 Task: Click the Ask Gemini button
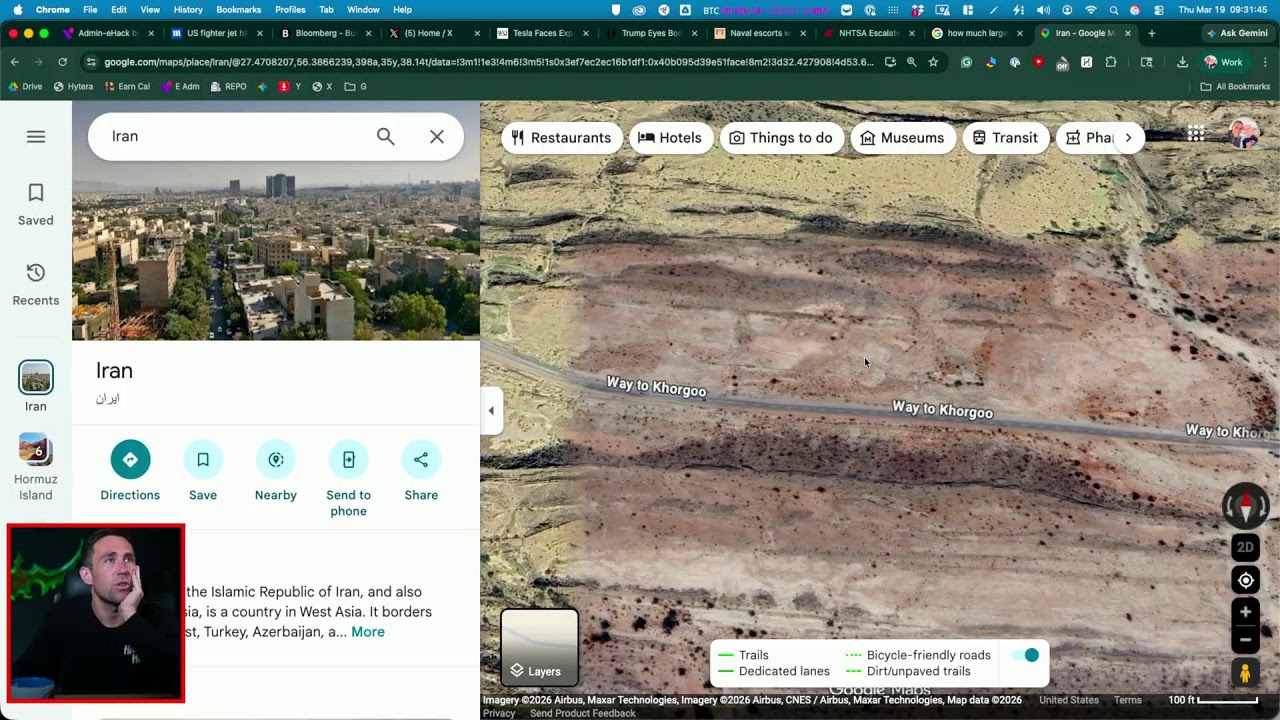point(1237,33)
